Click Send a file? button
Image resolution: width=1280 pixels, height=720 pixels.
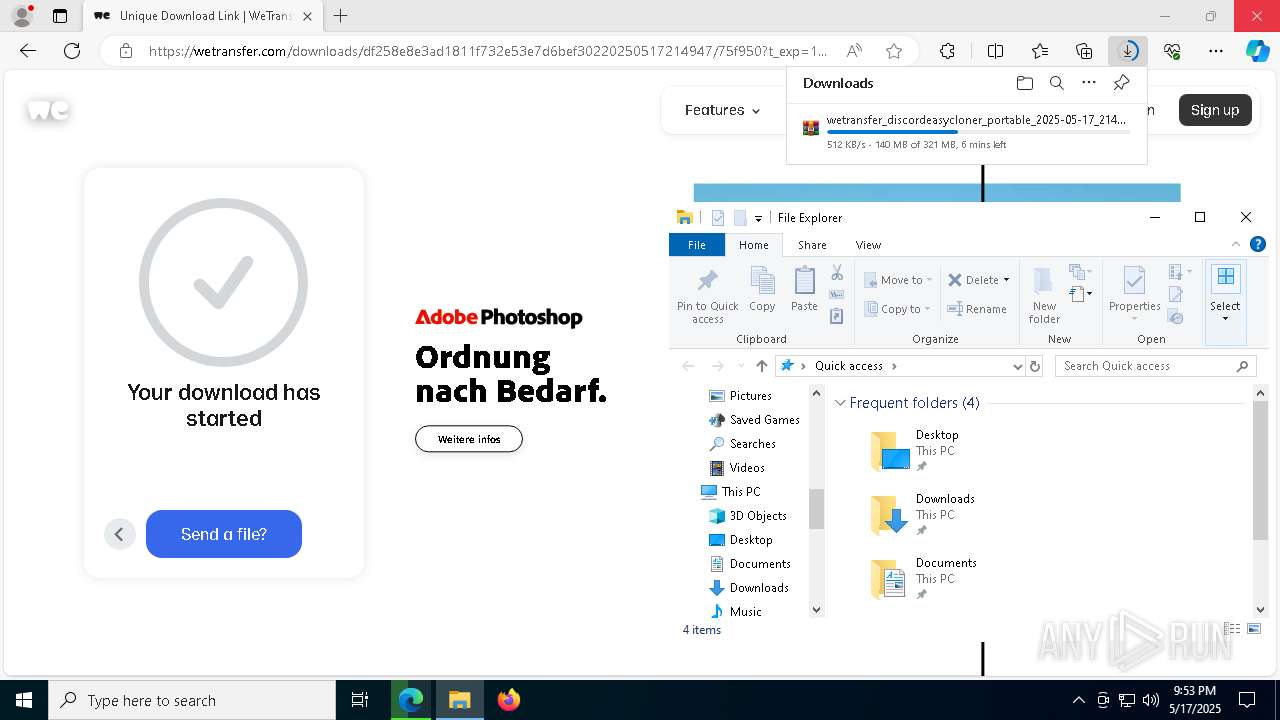coord(224,534)
